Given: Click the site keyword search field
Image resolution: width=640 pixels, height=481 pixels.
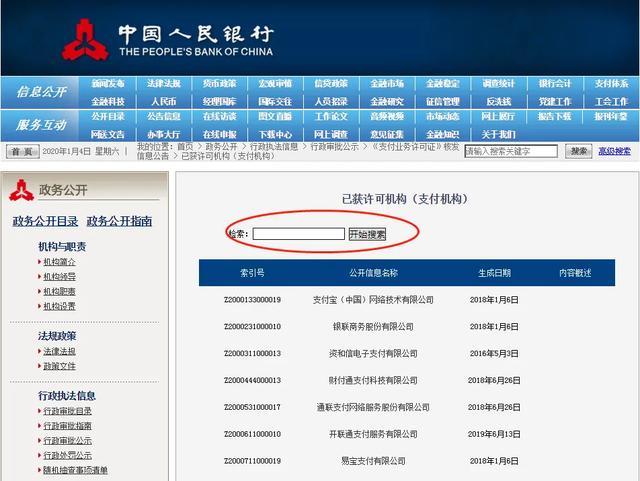Looking at the screenshot, I should pos(511,151).
